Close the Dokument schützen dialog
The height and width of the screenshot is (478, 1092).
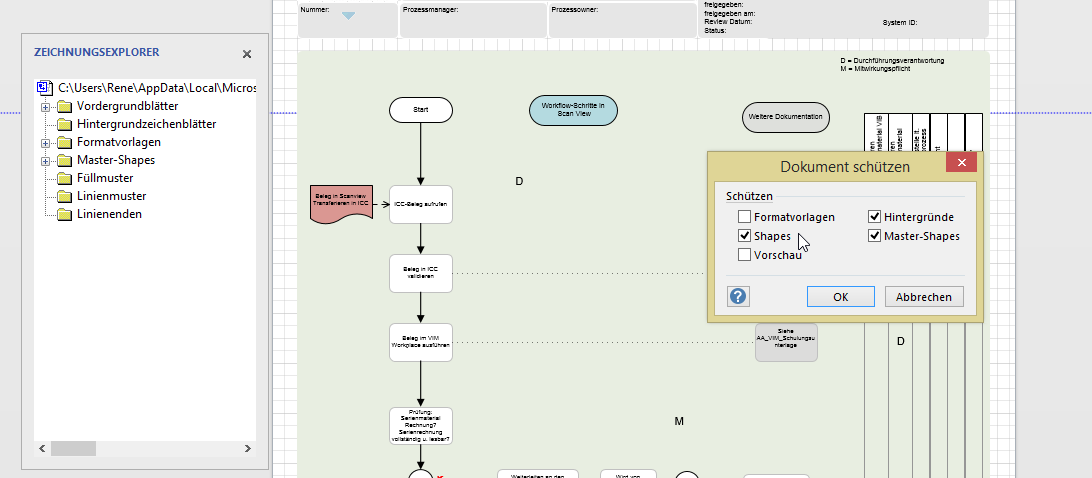tap(961, 164)
